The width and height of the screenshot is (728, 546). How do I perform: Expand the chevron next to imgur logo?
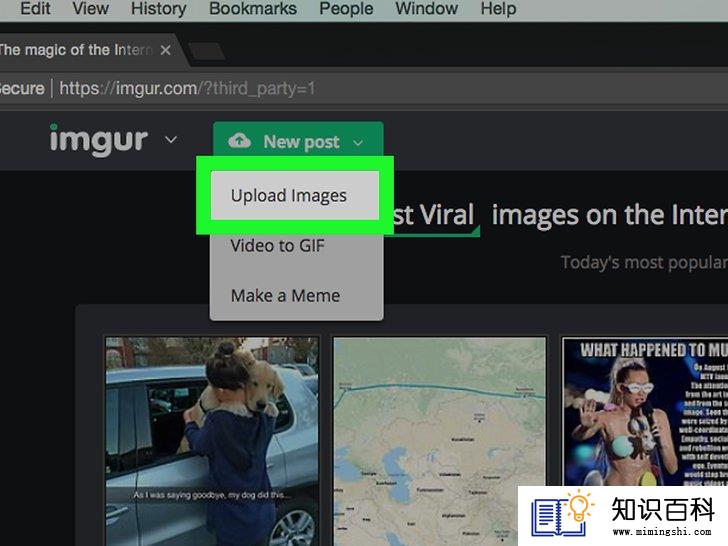click(171, 139)
